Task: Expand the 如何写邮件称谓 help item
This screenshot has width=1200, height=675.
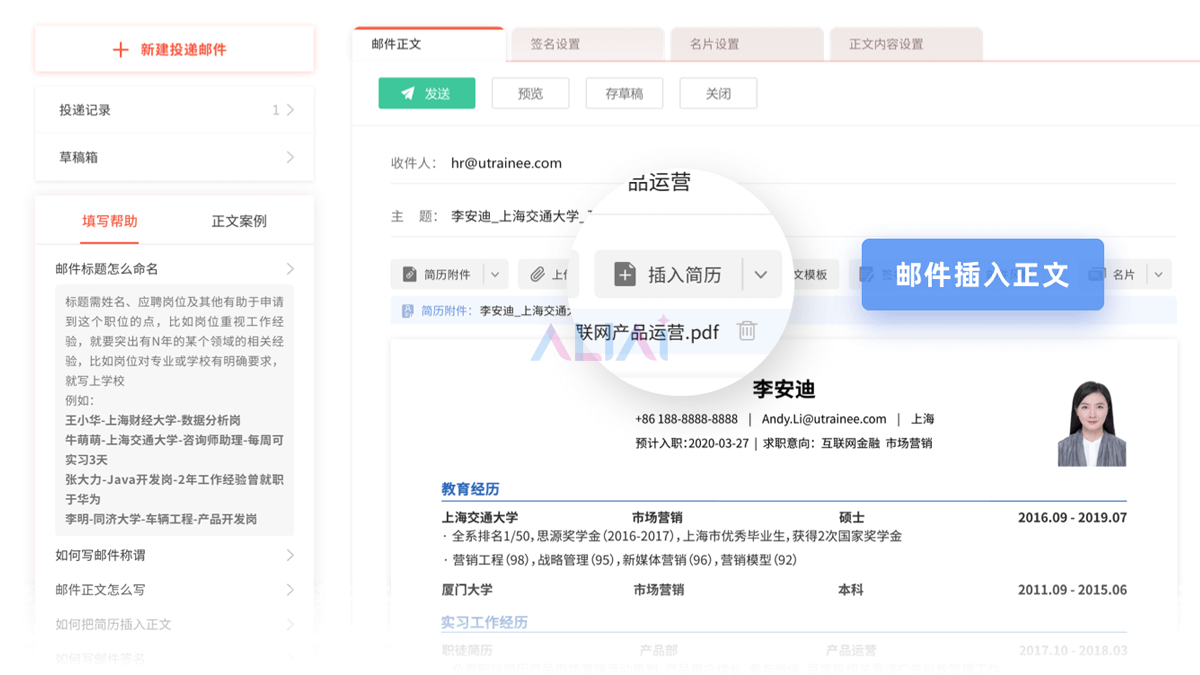Action: click(174, 555)
